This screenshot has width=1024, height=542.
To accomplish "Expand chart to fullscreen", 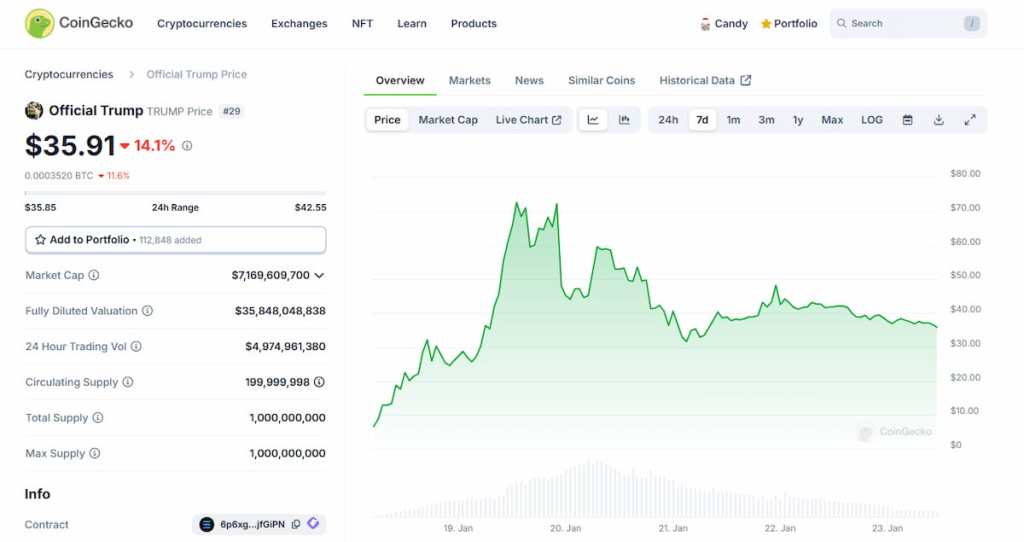I will pyautogui.click(x=970, y=120).
